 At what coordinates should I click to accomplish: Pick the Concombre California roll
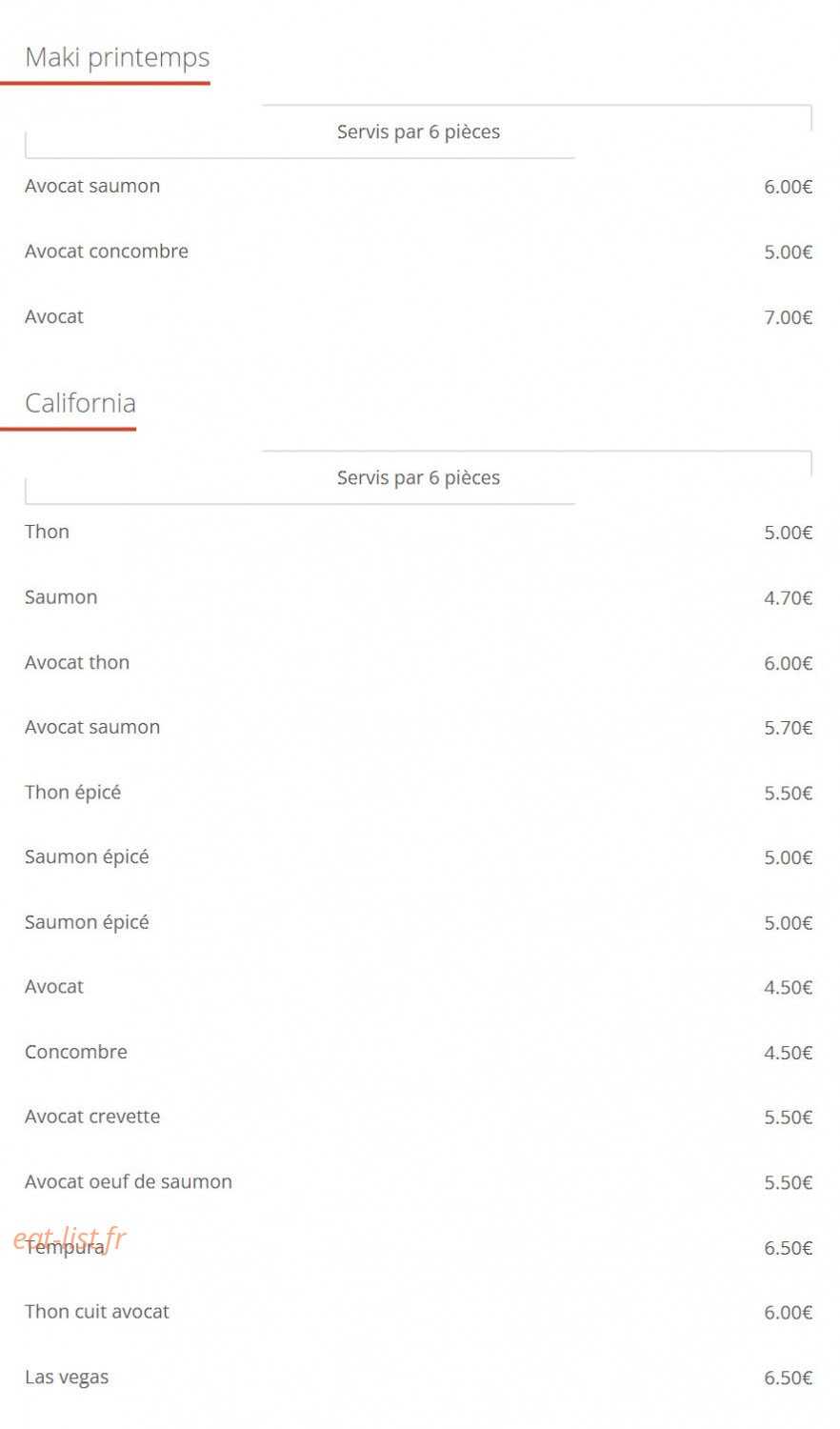[76, 1052]
